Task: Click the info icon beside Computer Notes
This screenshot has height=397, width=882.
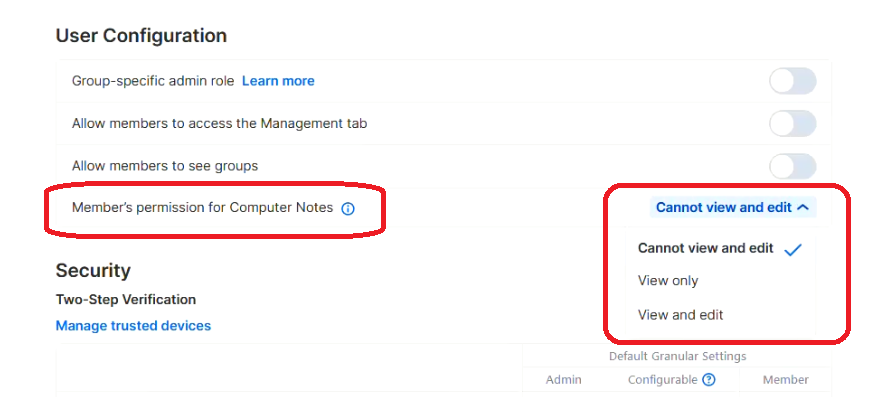Action: tap(348, 209)
